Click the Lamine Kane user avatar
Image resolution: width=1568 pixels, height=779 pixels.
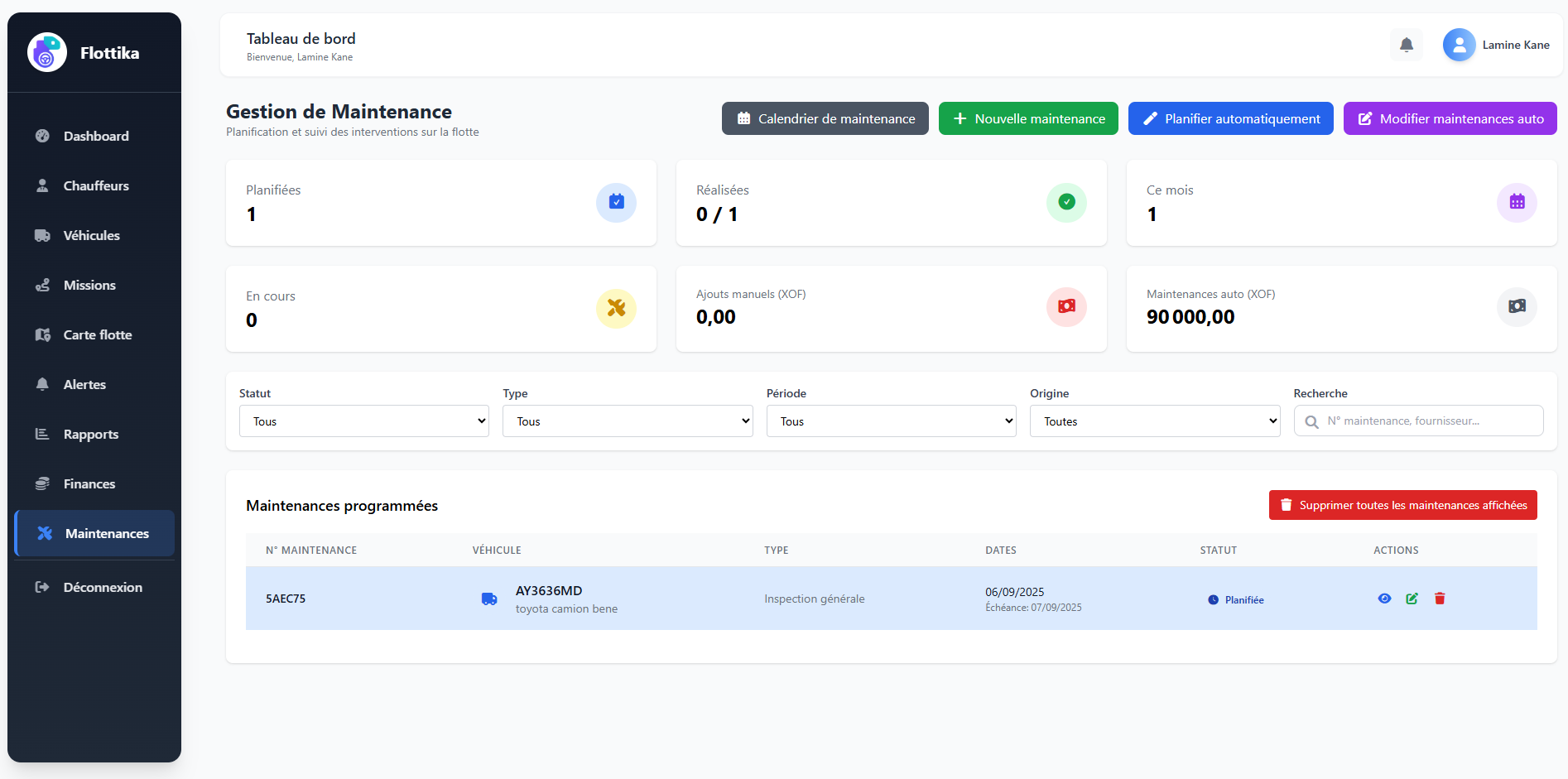click(x=1459, y=45)
